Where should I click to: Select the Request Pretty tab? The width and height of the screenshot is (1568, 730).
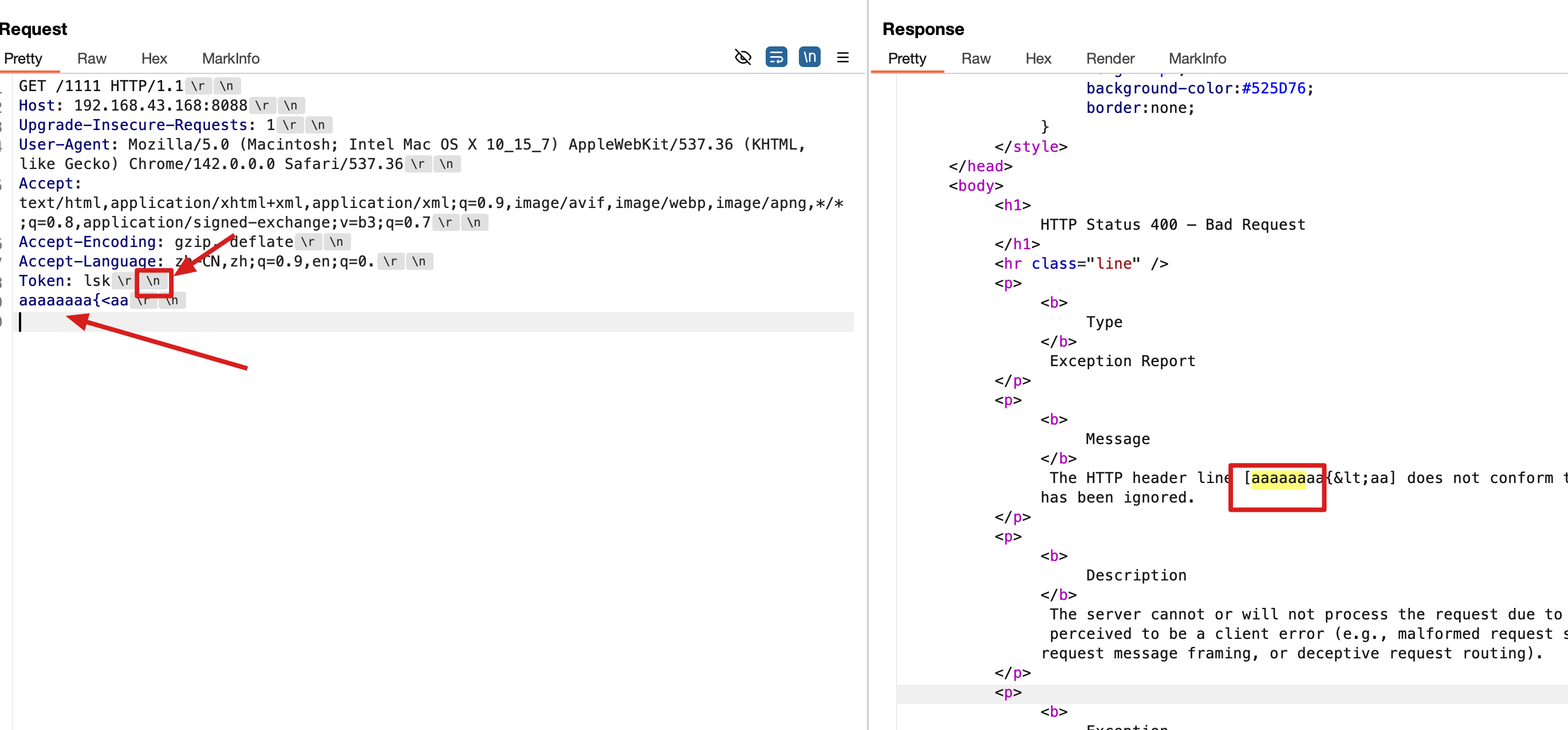(23, 58)
